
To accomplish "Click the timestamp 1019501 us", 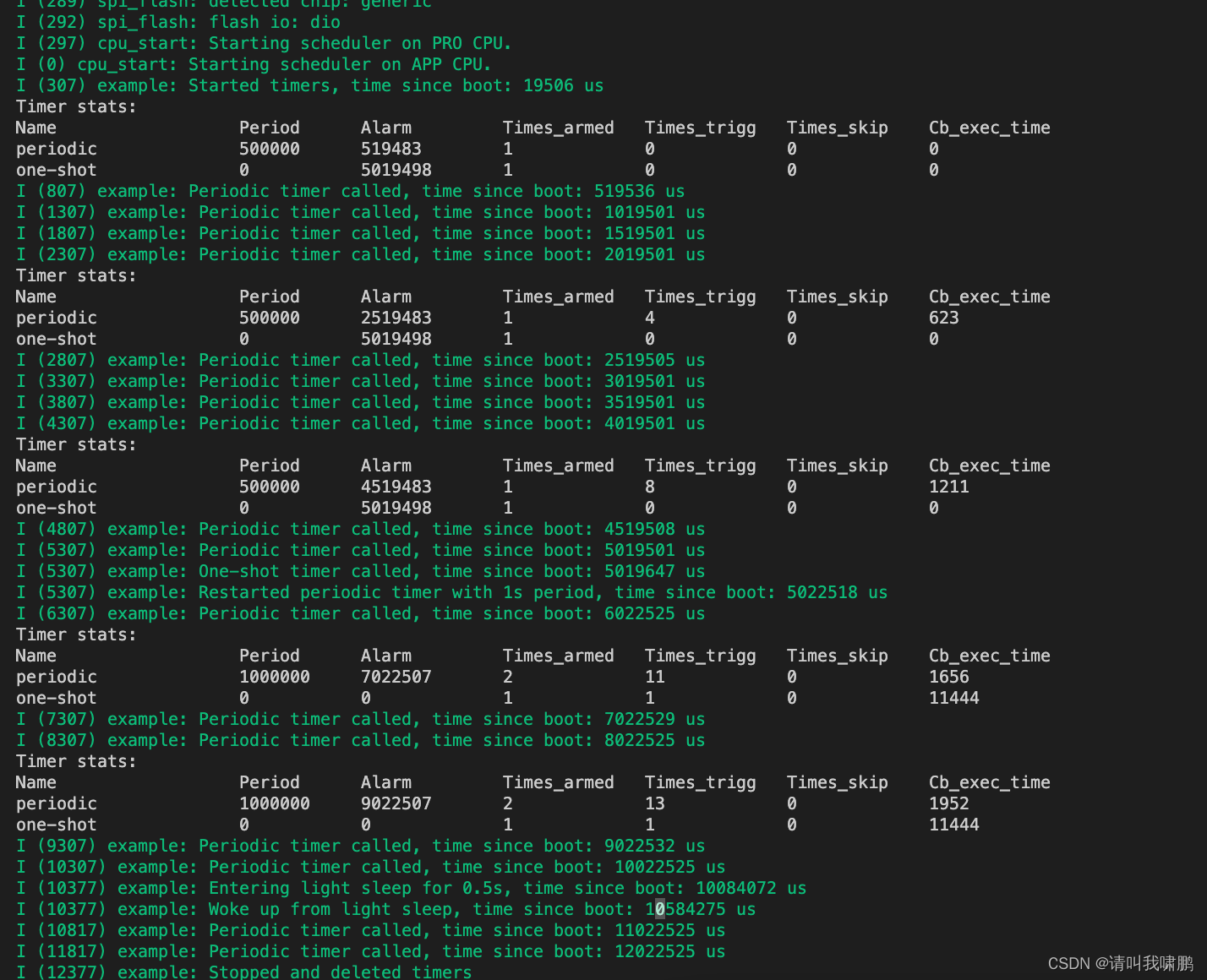I will tap(655, 212).
